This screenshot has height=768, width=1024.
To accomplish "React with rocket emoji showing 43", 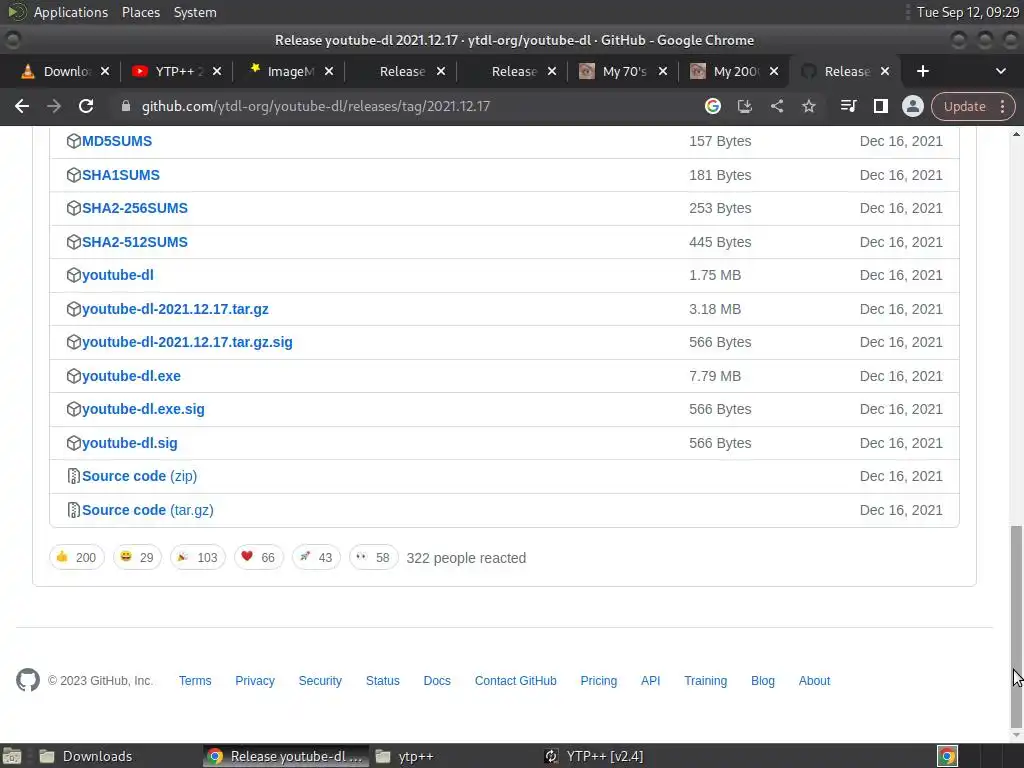I will 316,557.
